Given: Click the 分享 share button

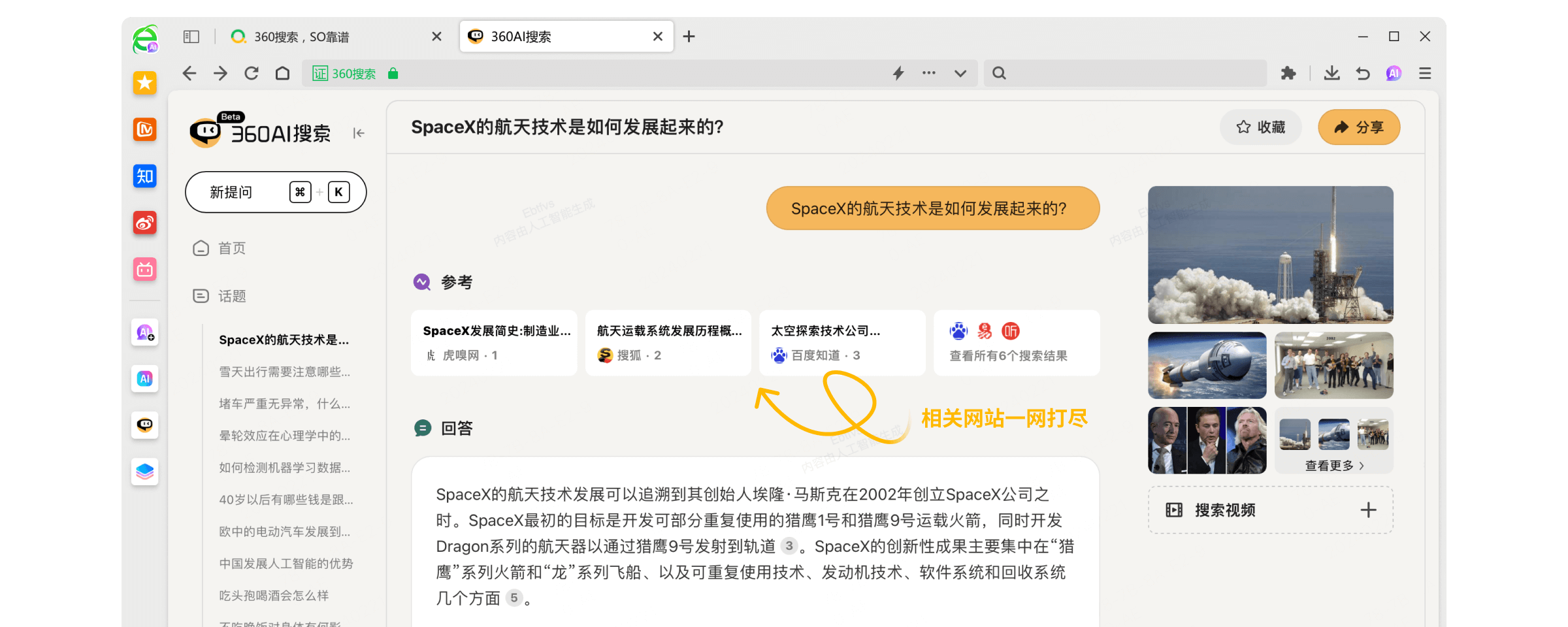Looking at the screenshot, I should point(1359,127).
